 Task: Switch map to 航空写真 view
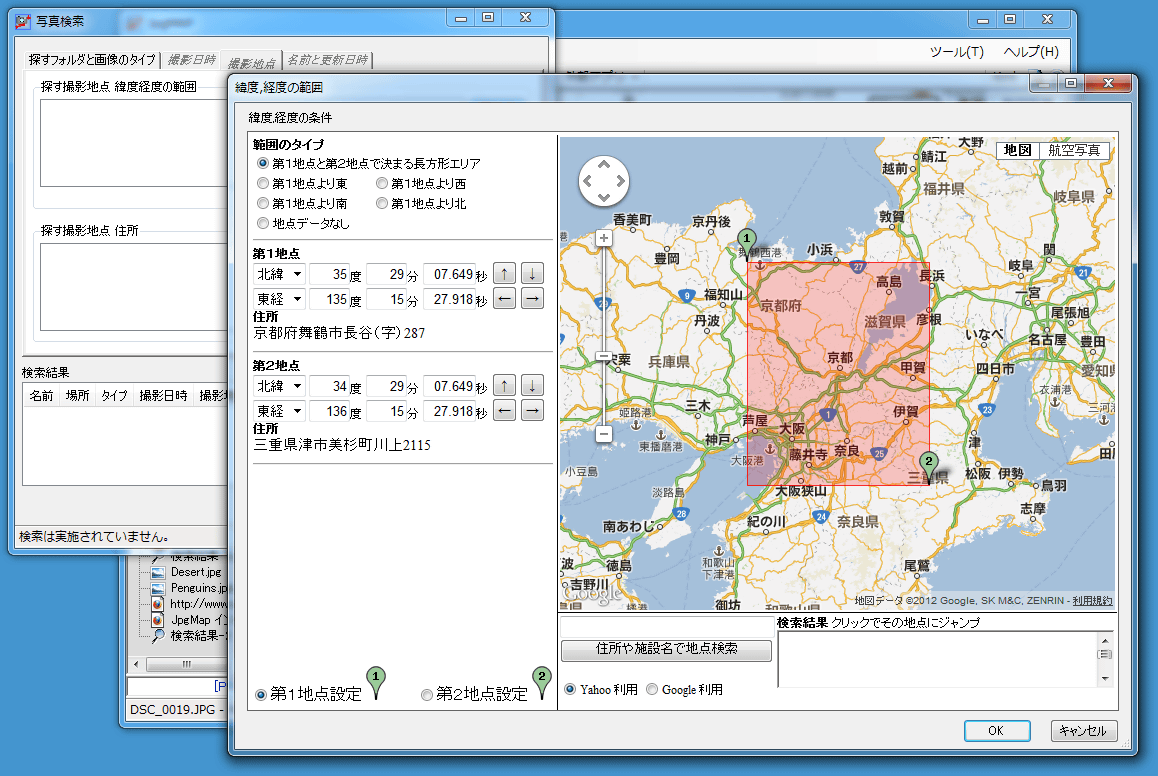1074,150
